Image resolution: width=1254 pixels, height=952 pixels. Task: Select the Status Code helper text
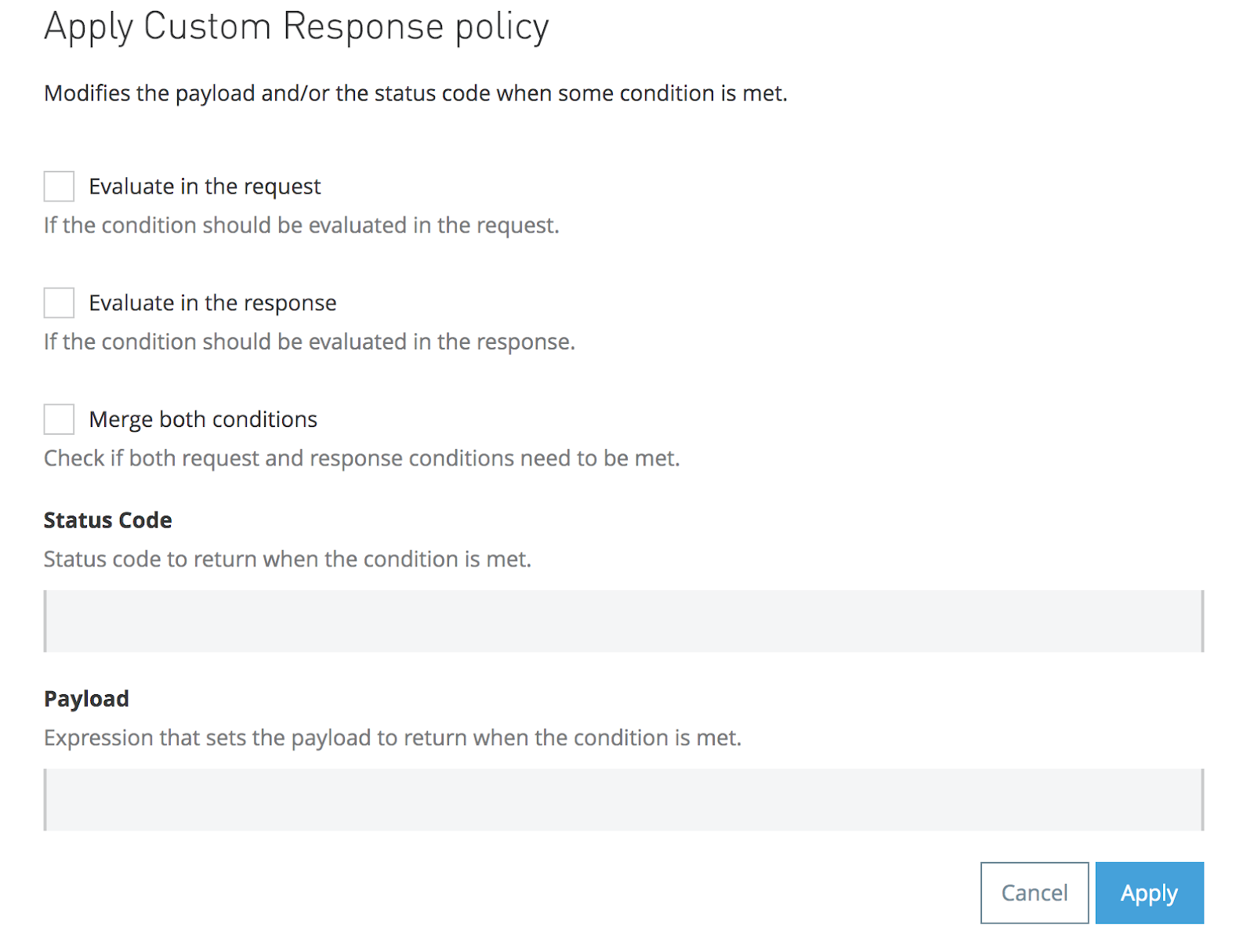pos(288,559)
